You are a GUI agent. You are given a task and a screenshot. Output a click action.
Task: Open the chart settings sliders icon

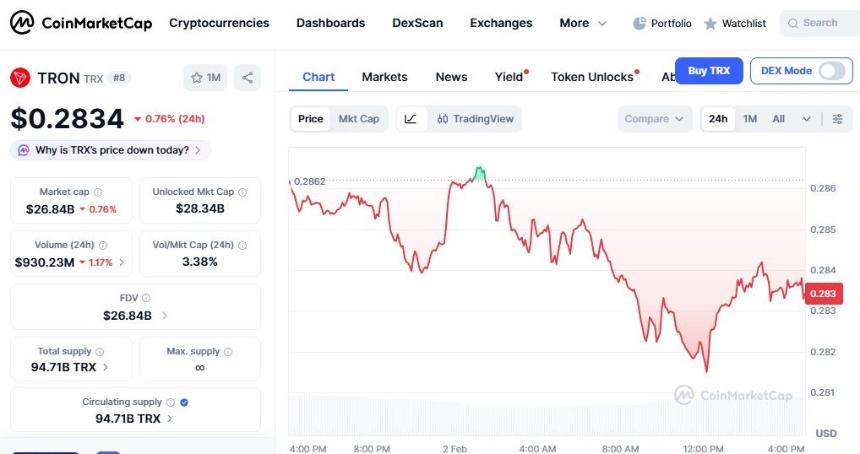[837, 119]
